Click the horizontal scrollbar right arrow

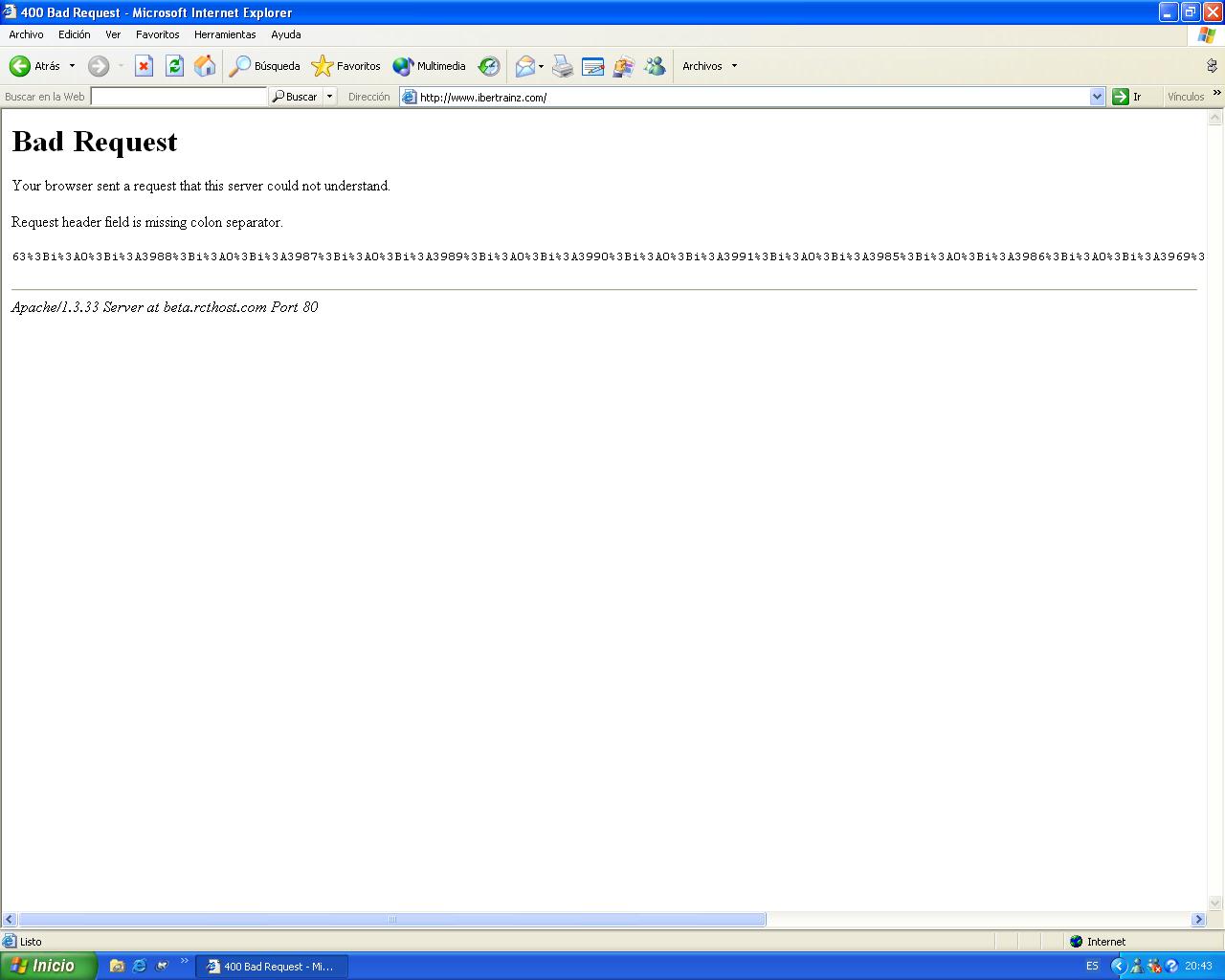[x=1198, y=920]
